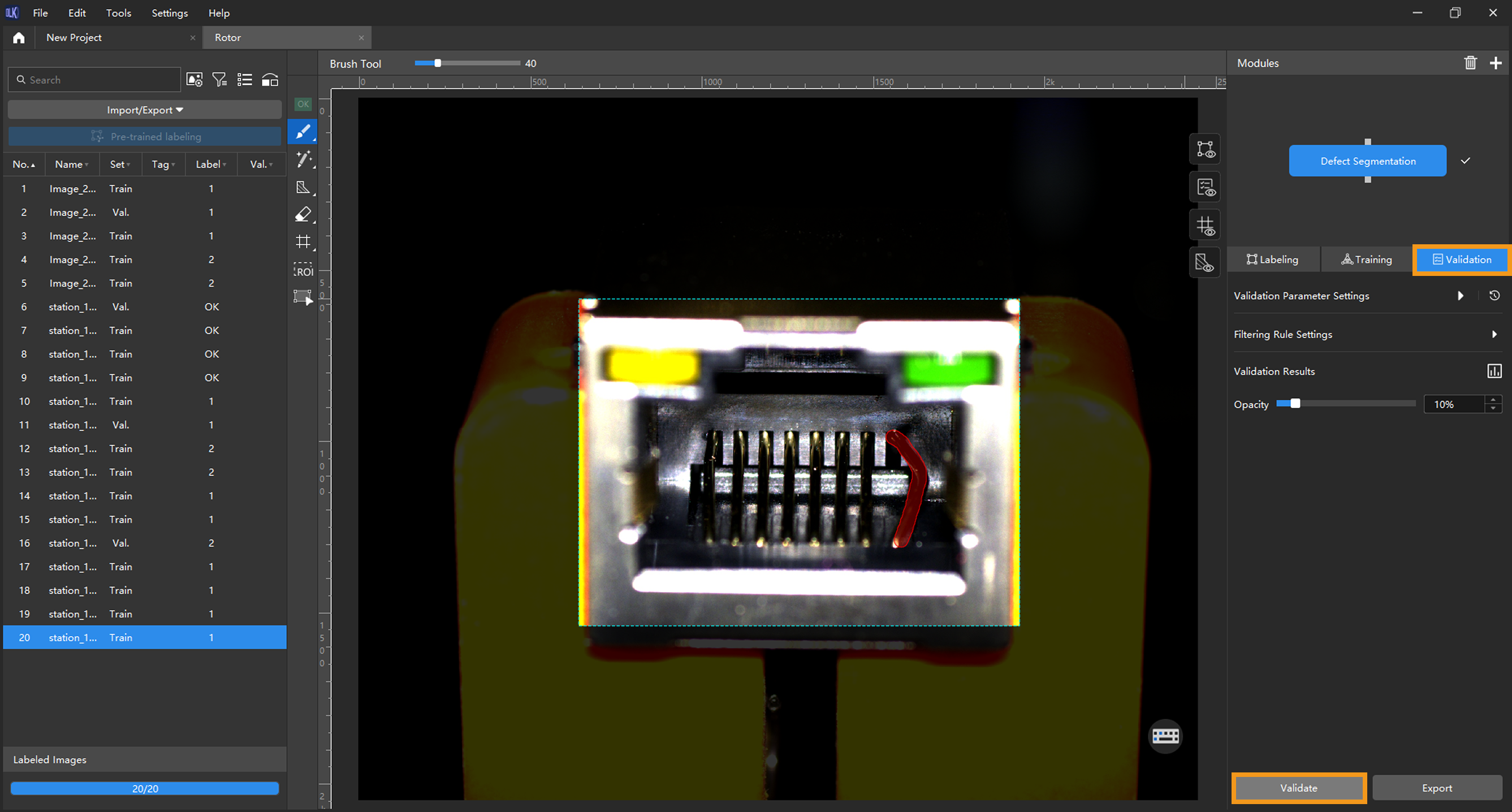Screen dimensions: 1512x812
Task: Select image row number 6
Action: coord(144,306)
